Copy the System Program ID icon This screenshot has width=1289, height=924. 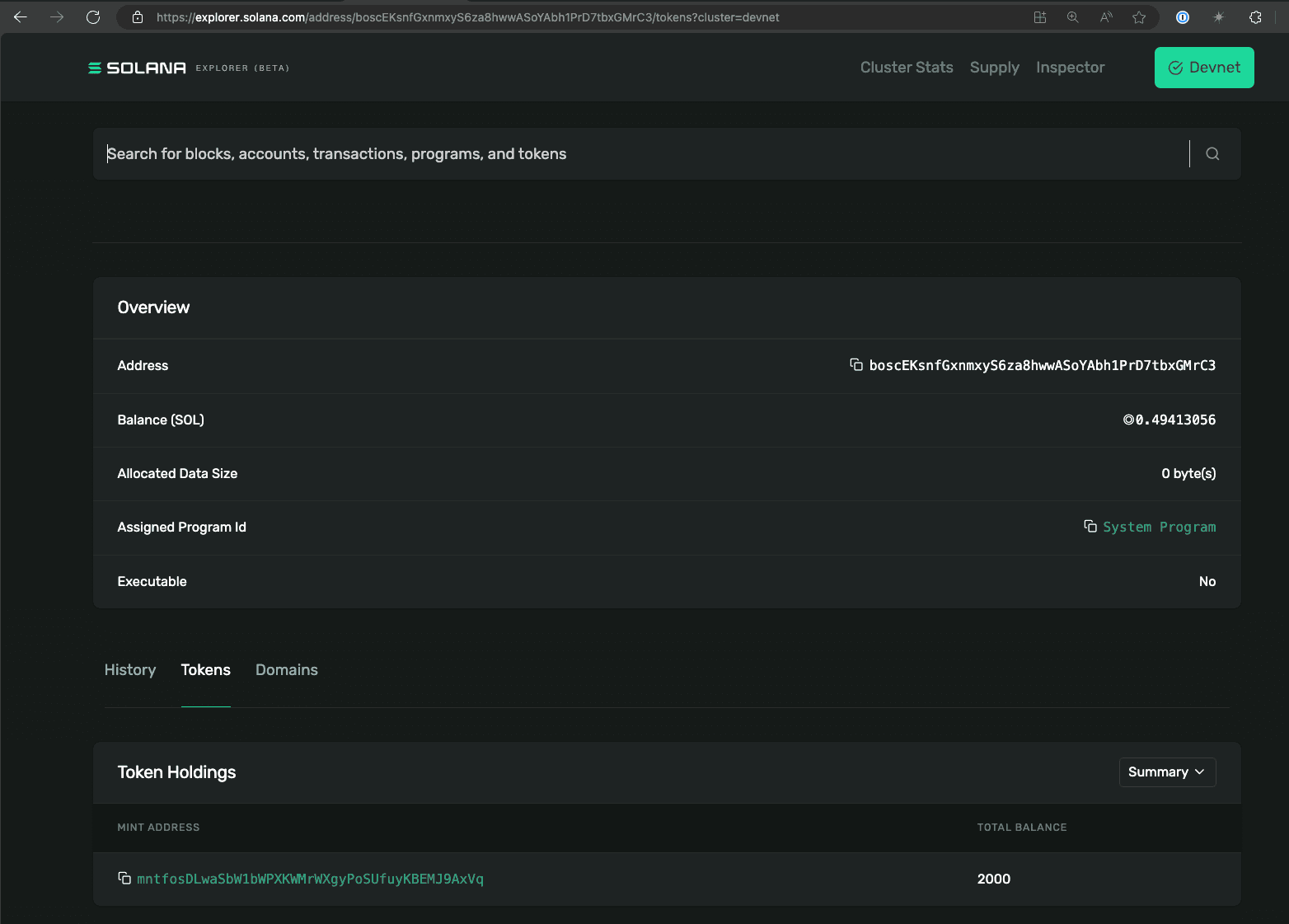click(1090, 526)
